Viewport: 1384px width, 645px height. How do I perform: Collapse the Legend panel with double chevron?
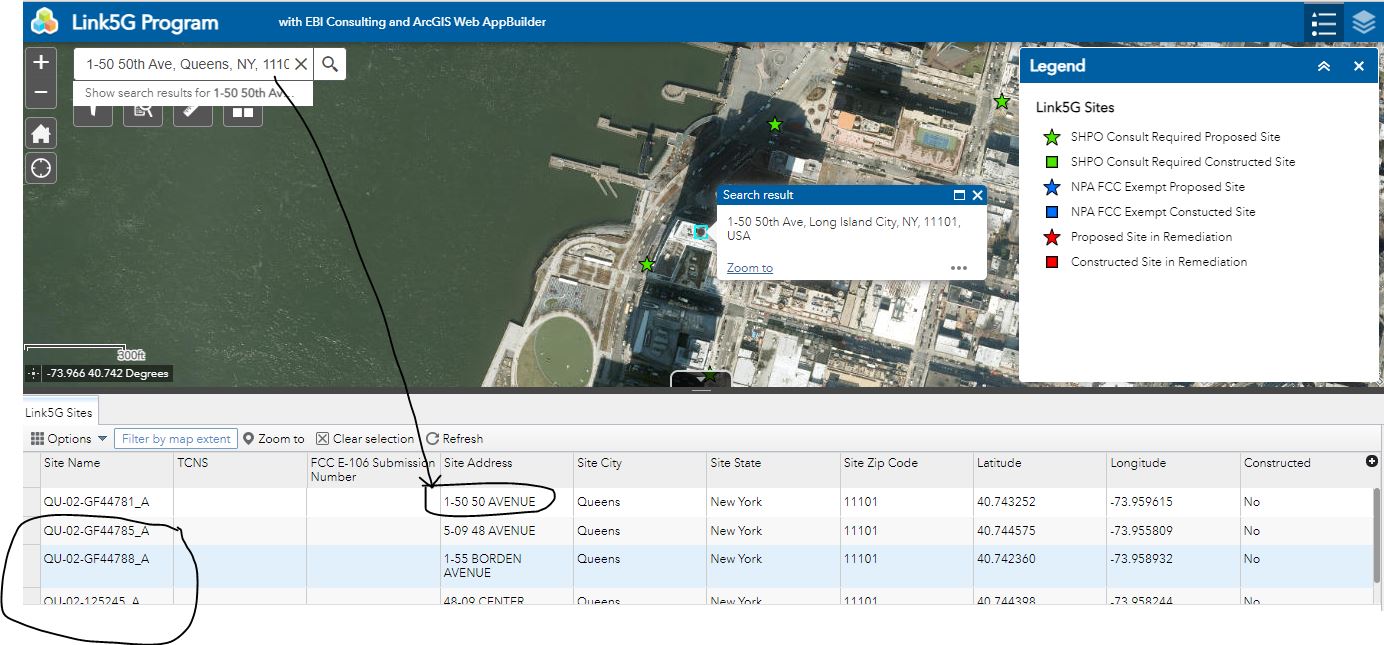click(x=1324, y=66)
